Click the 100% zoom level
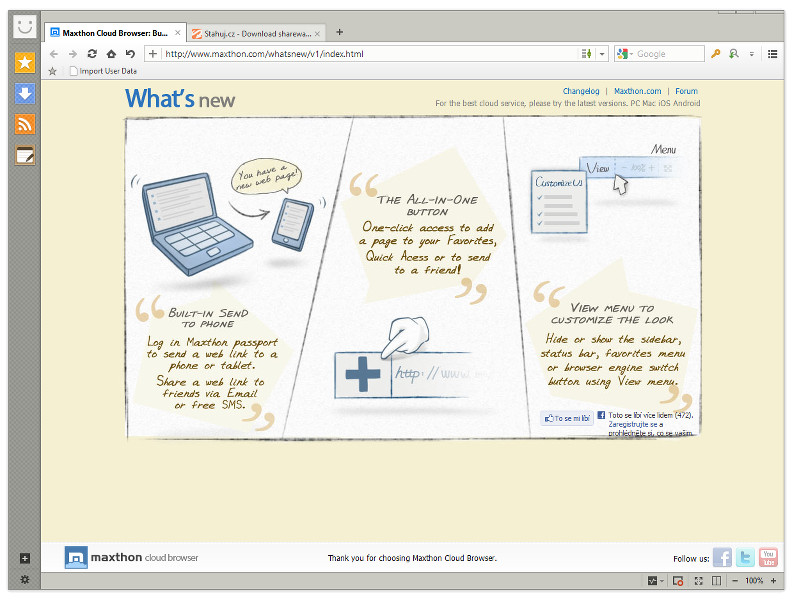The image size is (792, 600). pos(754,581)
